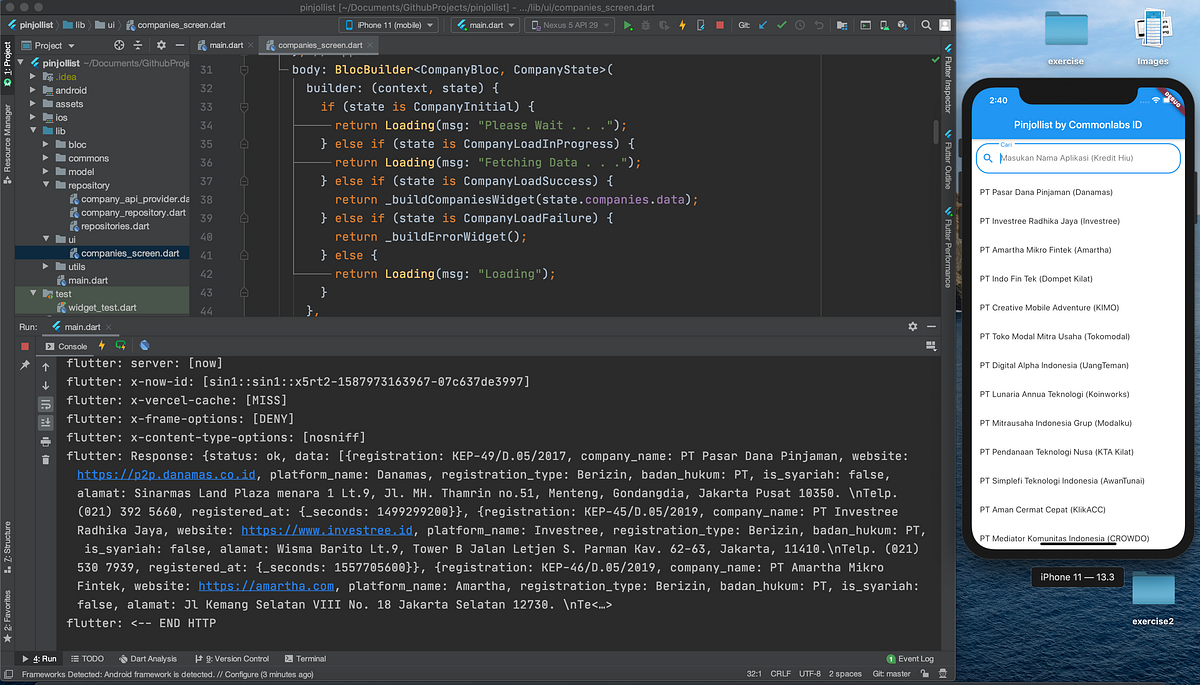
Task: Run the app with the green play button
Action: [x=627, y=25]
